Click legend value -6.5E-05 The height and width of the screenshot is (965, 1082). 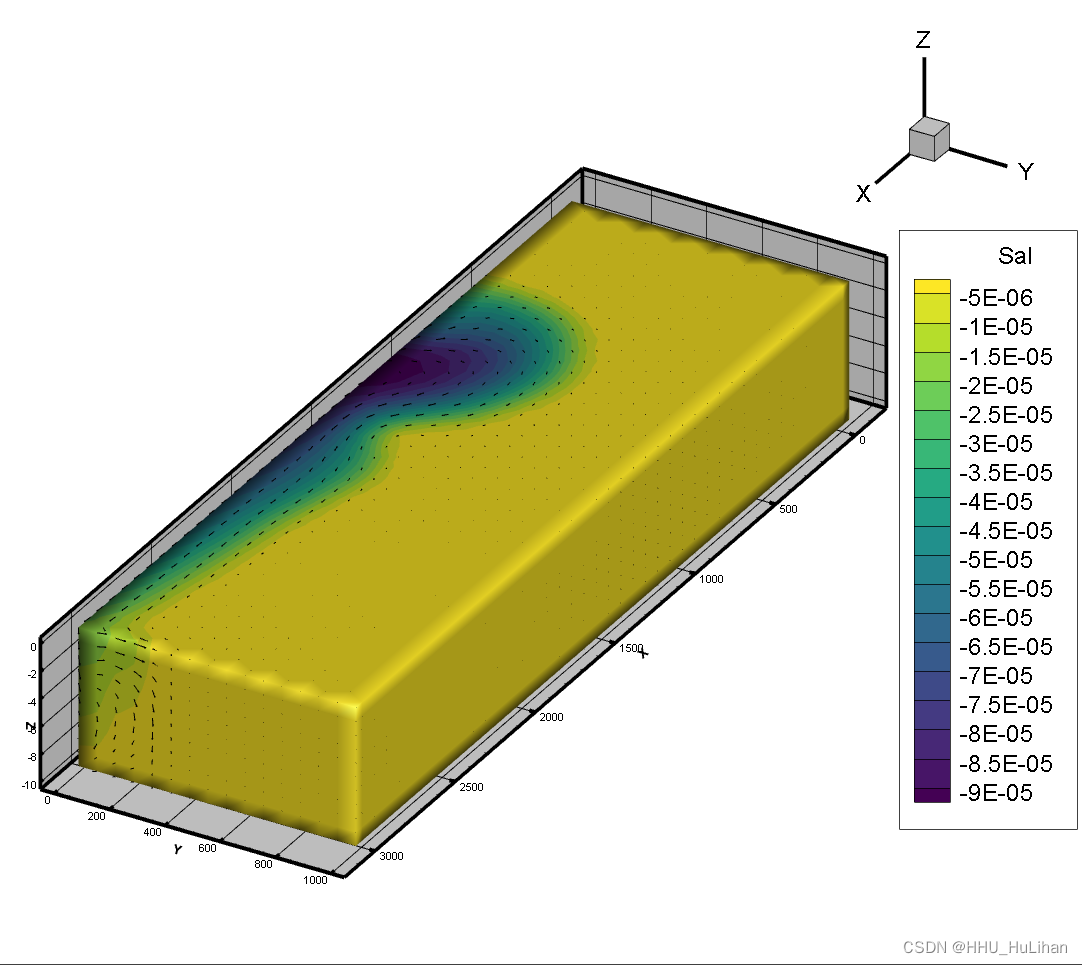(x=1005, y=647)
